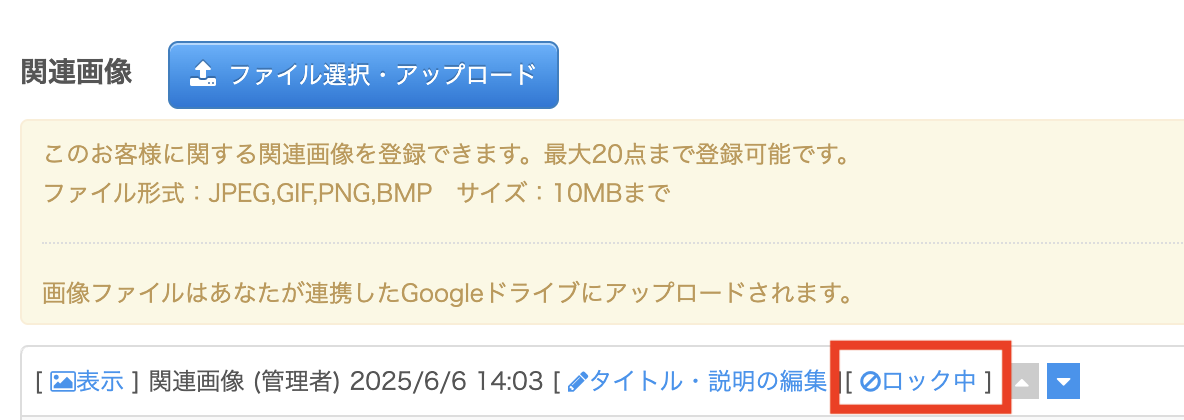Click the opening bracket before 表示
This screenshot has height=420, width=1184.
(x=38, y=381)
